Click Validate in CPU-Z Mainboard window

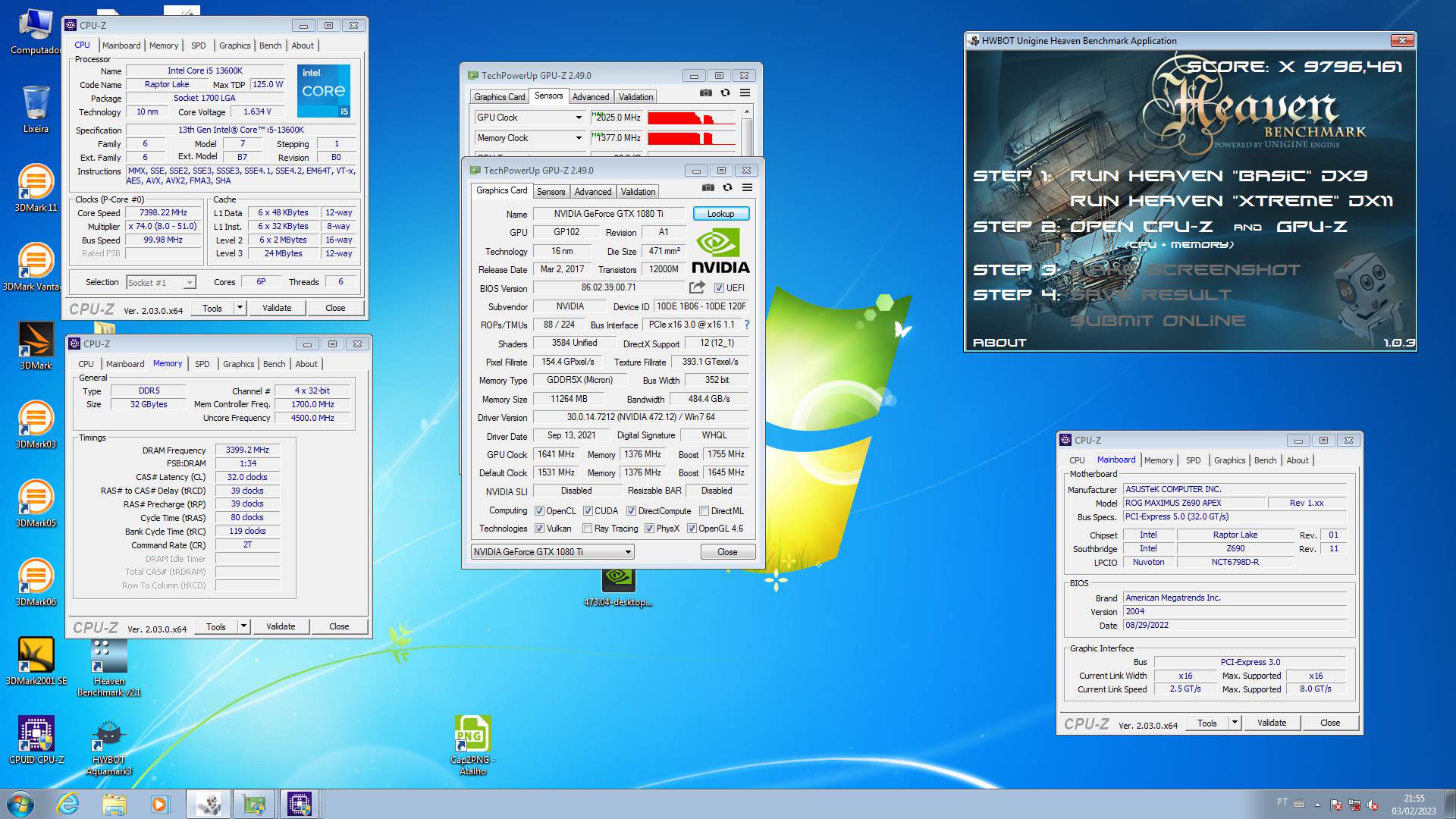click(x=1272, y=723)
